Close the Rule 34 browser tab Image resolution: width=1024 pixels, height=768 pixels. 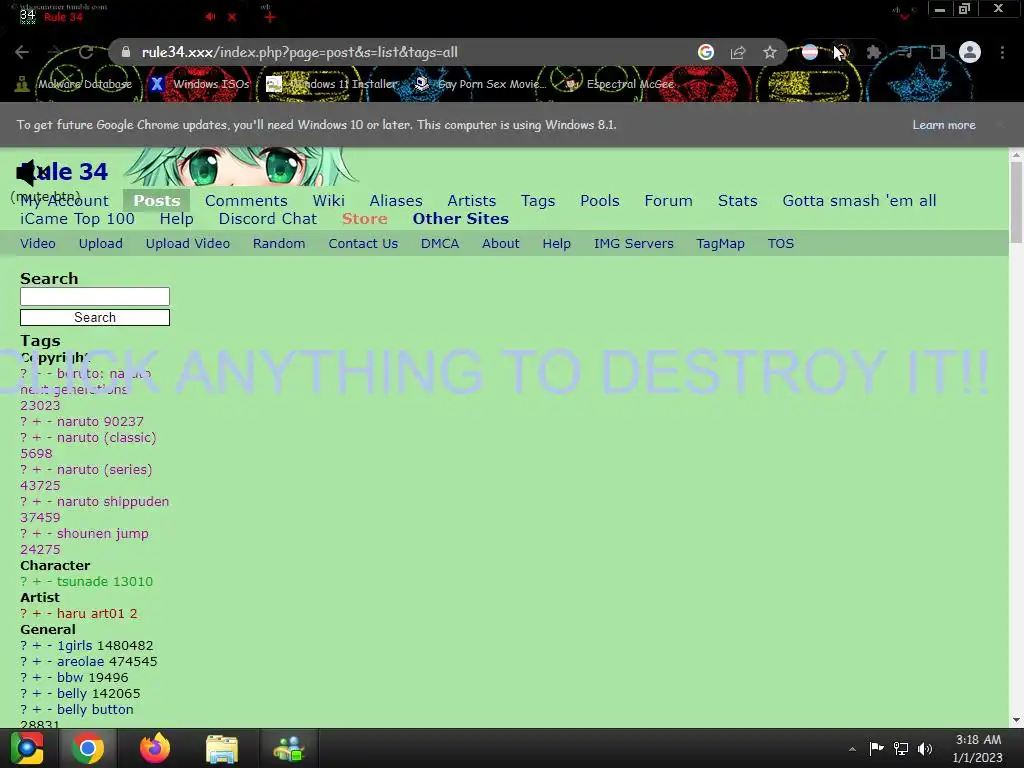232,17
